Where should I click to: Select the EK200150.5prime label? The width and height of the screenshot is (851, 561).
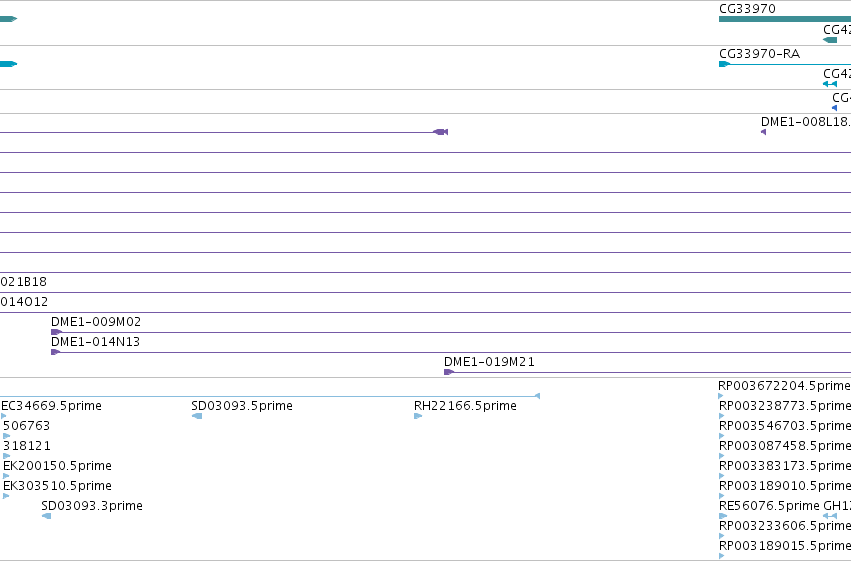[58, 466]
